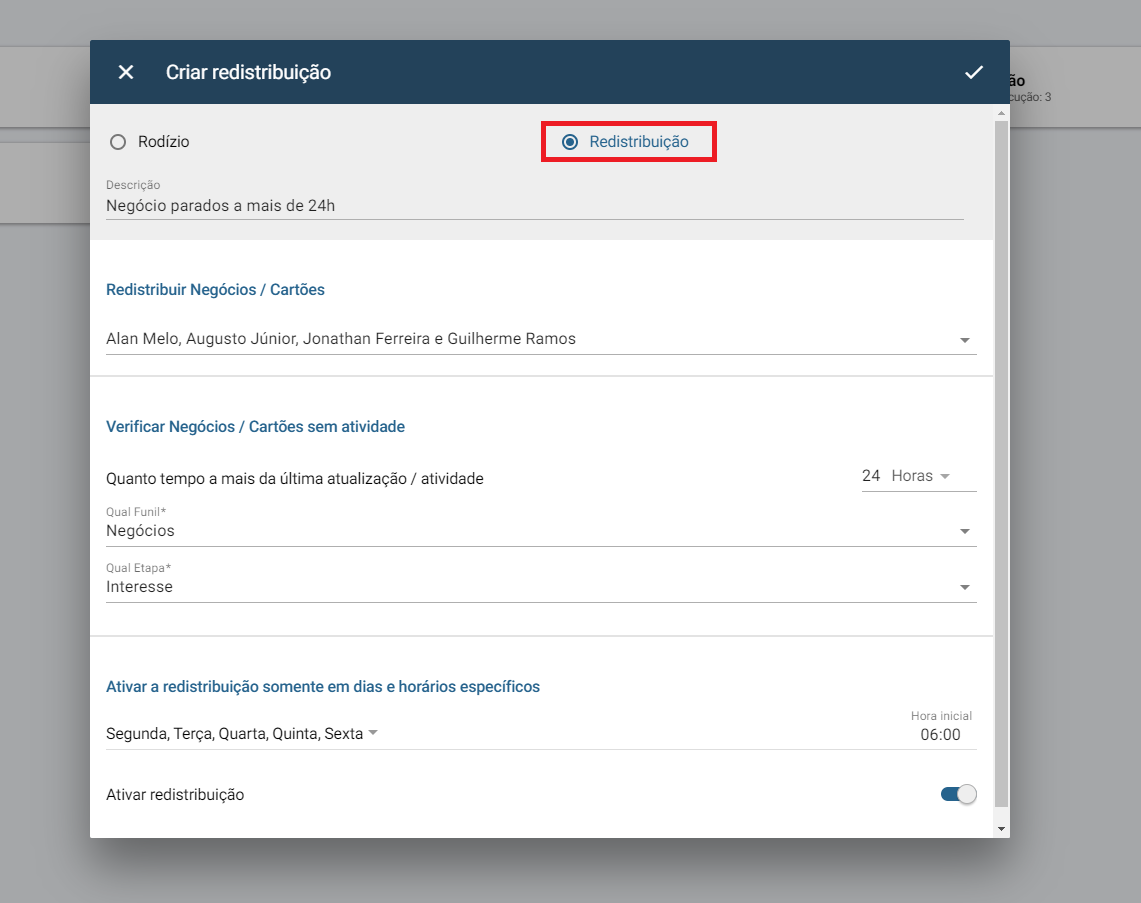This screenshot has width=1141, height=903.
Task: Click the dialog scrollbar down arrow
Action: coord(1001,829)
